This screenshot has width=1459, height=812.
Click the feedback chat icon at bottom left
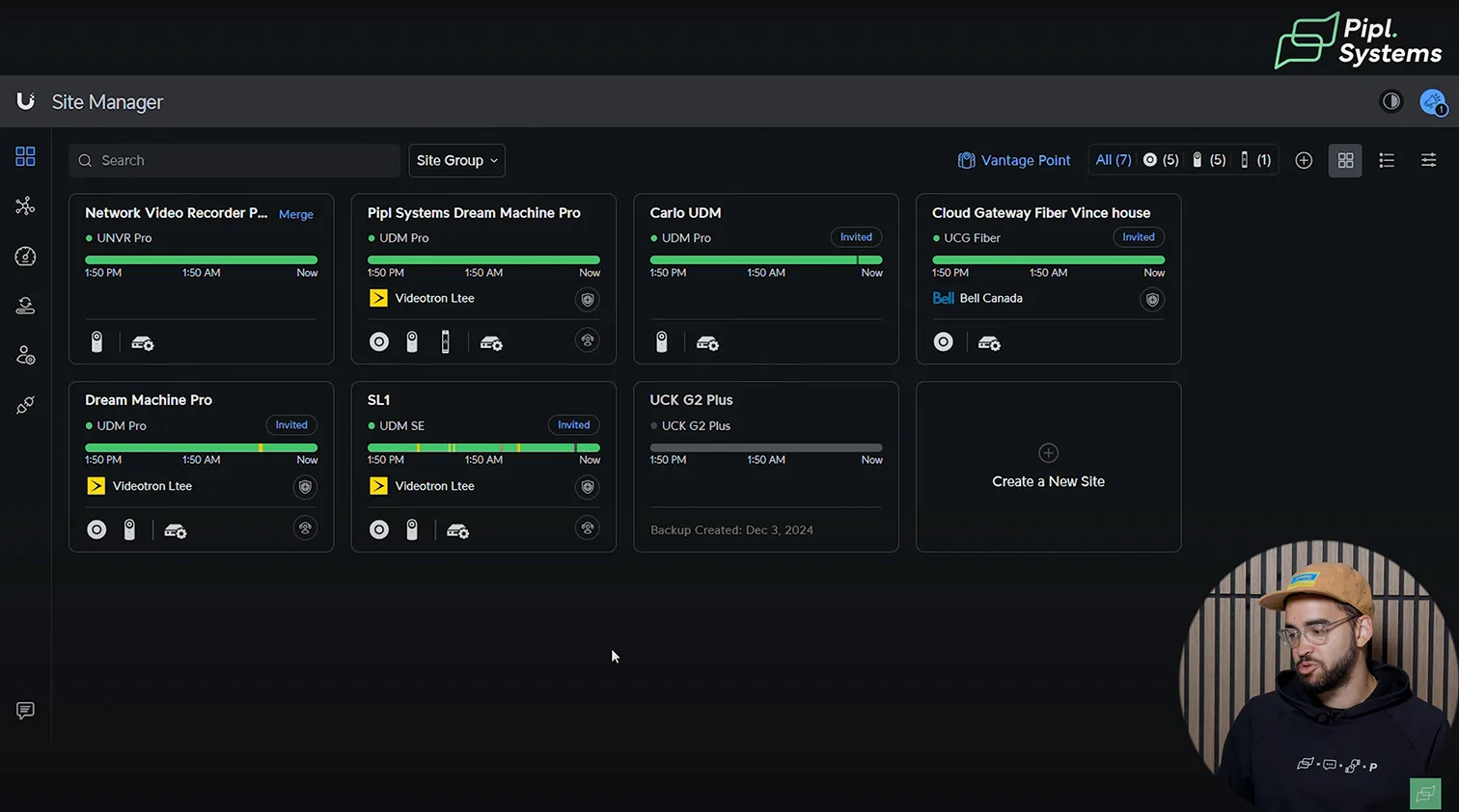(x=25, y=711)
